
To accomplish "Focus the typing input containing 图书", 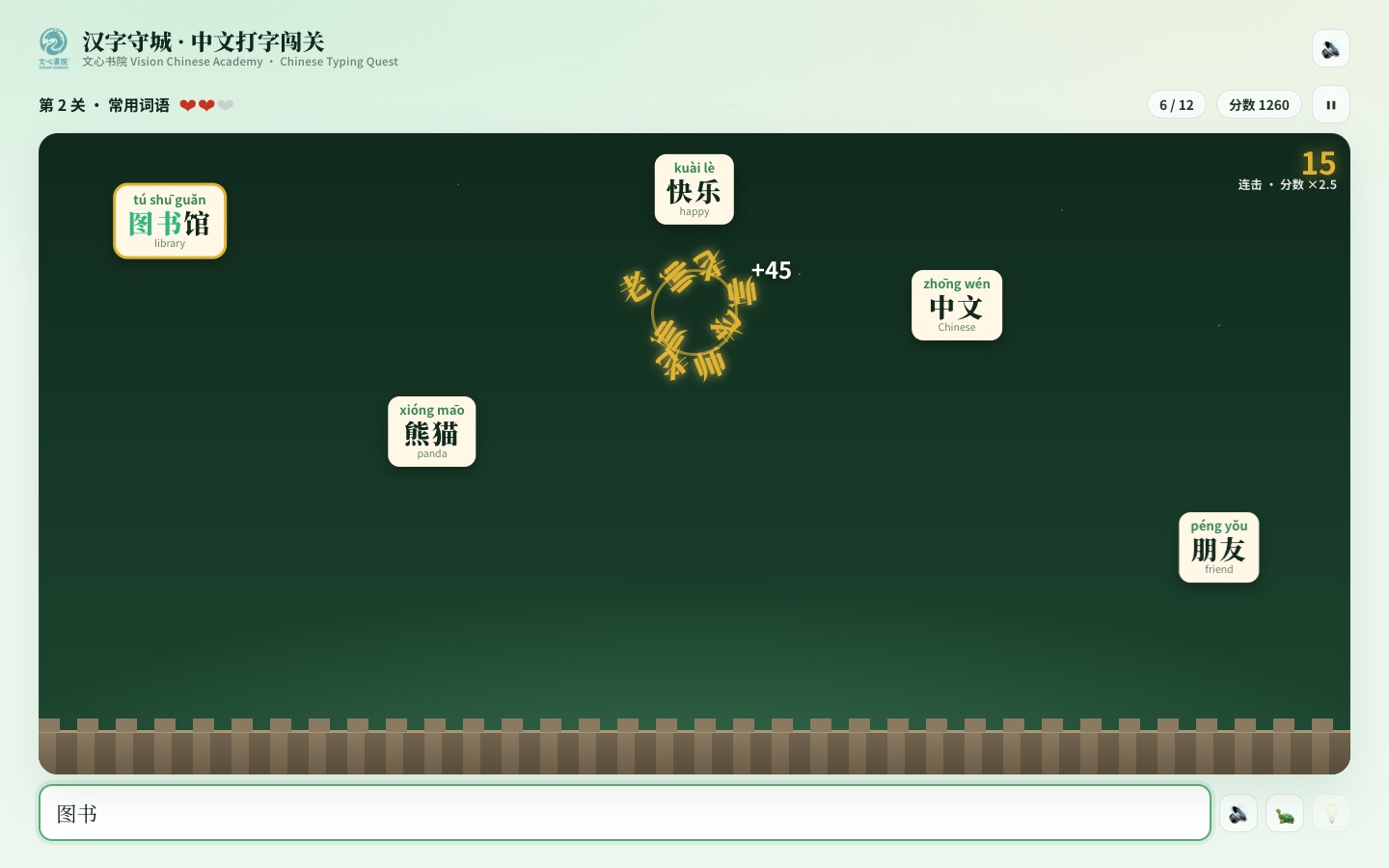I will click(625, 813).
